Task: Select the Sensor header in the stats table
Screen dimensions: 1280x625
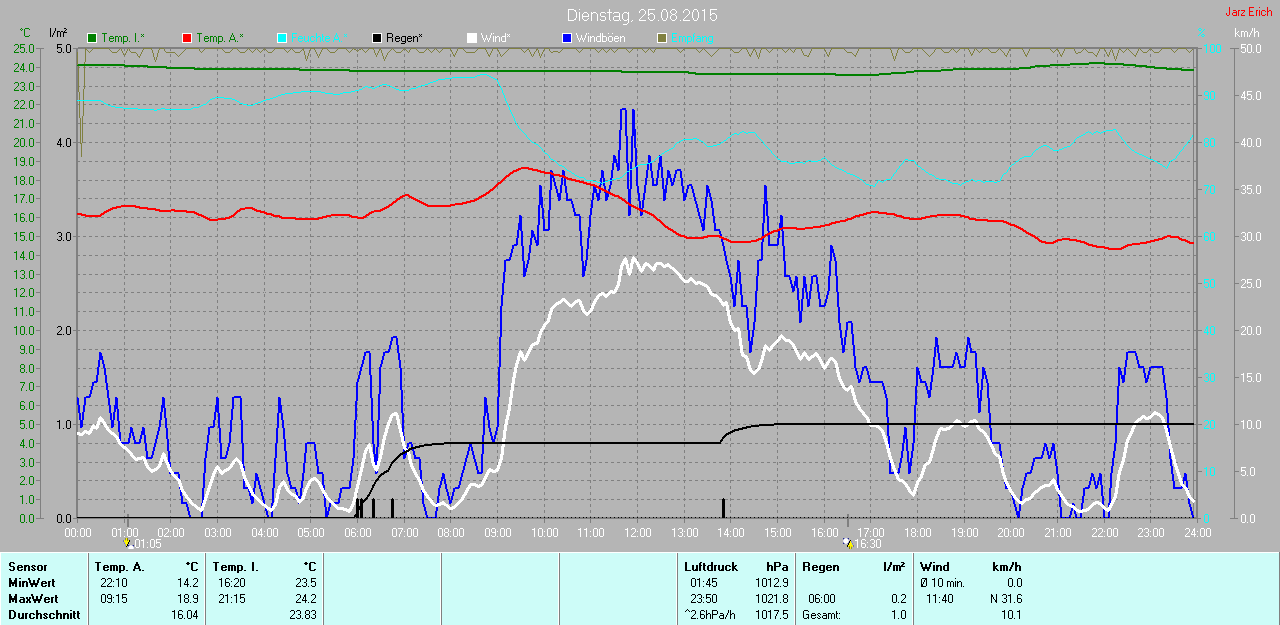Action: coord(27,567)
